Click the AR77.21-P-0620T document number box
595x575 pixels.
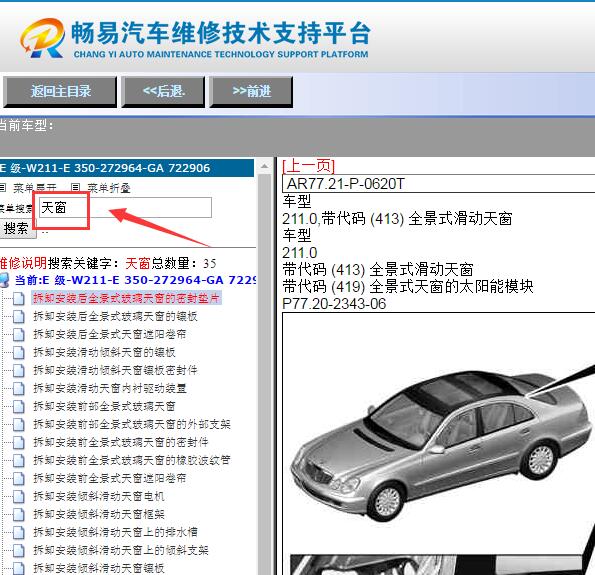point(438,184)
